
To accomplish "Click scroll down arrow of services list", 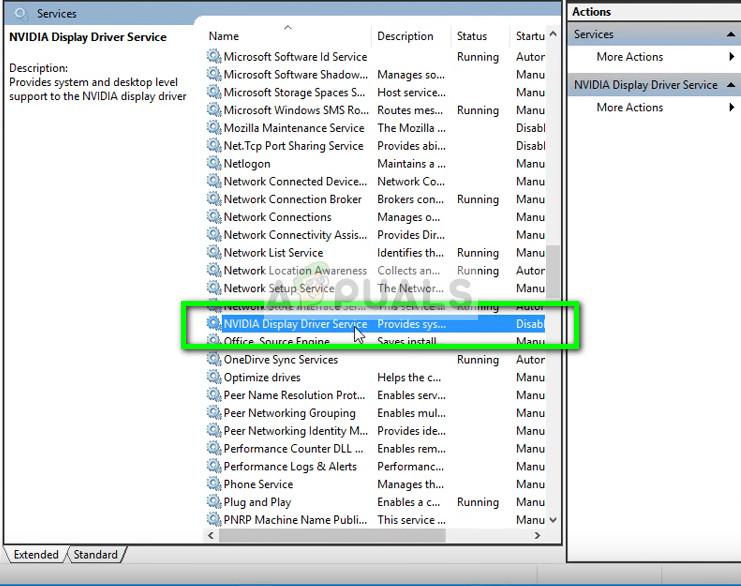I will (553, 520).
